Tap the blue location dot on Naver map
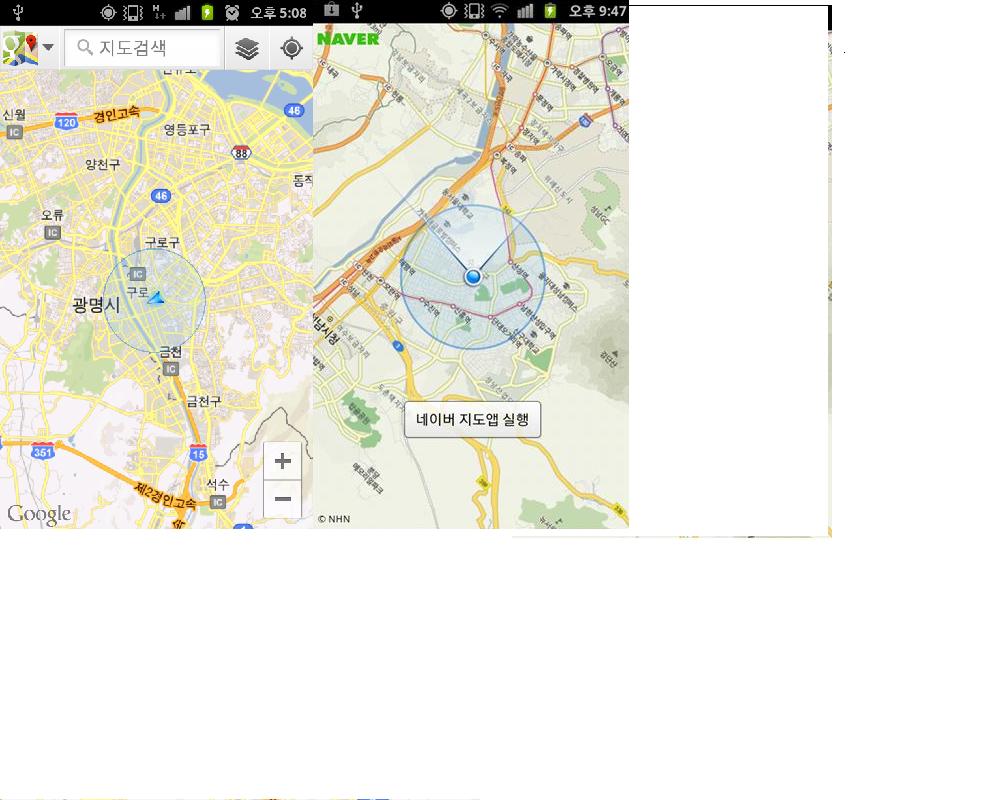 [473, 277]
